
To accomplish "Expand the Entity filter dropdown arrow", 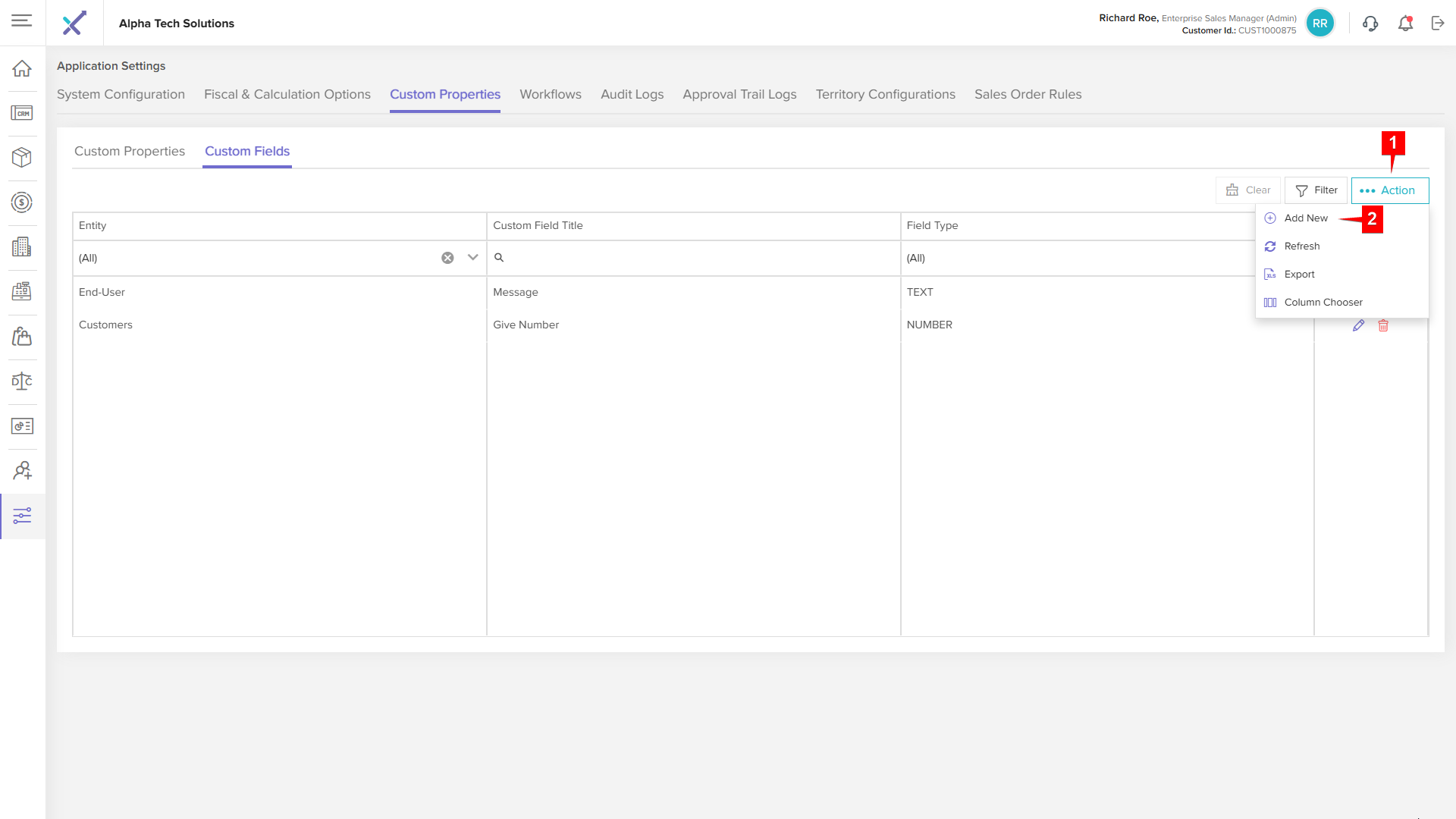I will (472, 258).
